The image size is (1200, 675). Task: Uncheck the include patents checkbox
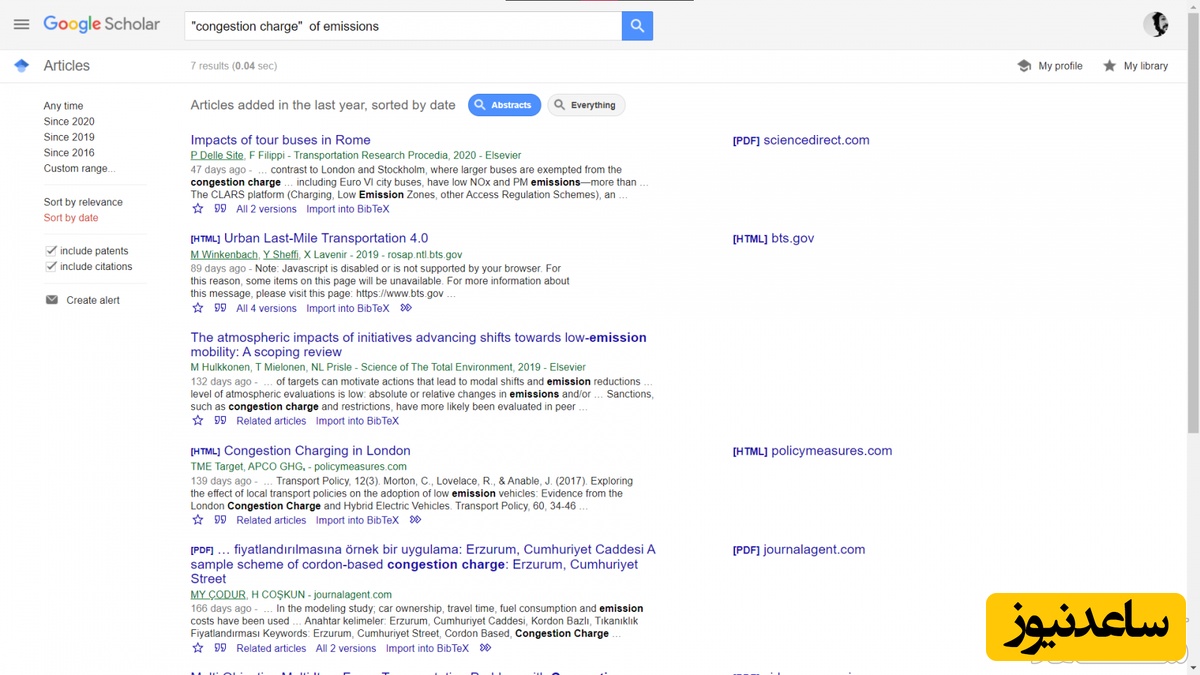pyautogui.click(x=51, y=251)
